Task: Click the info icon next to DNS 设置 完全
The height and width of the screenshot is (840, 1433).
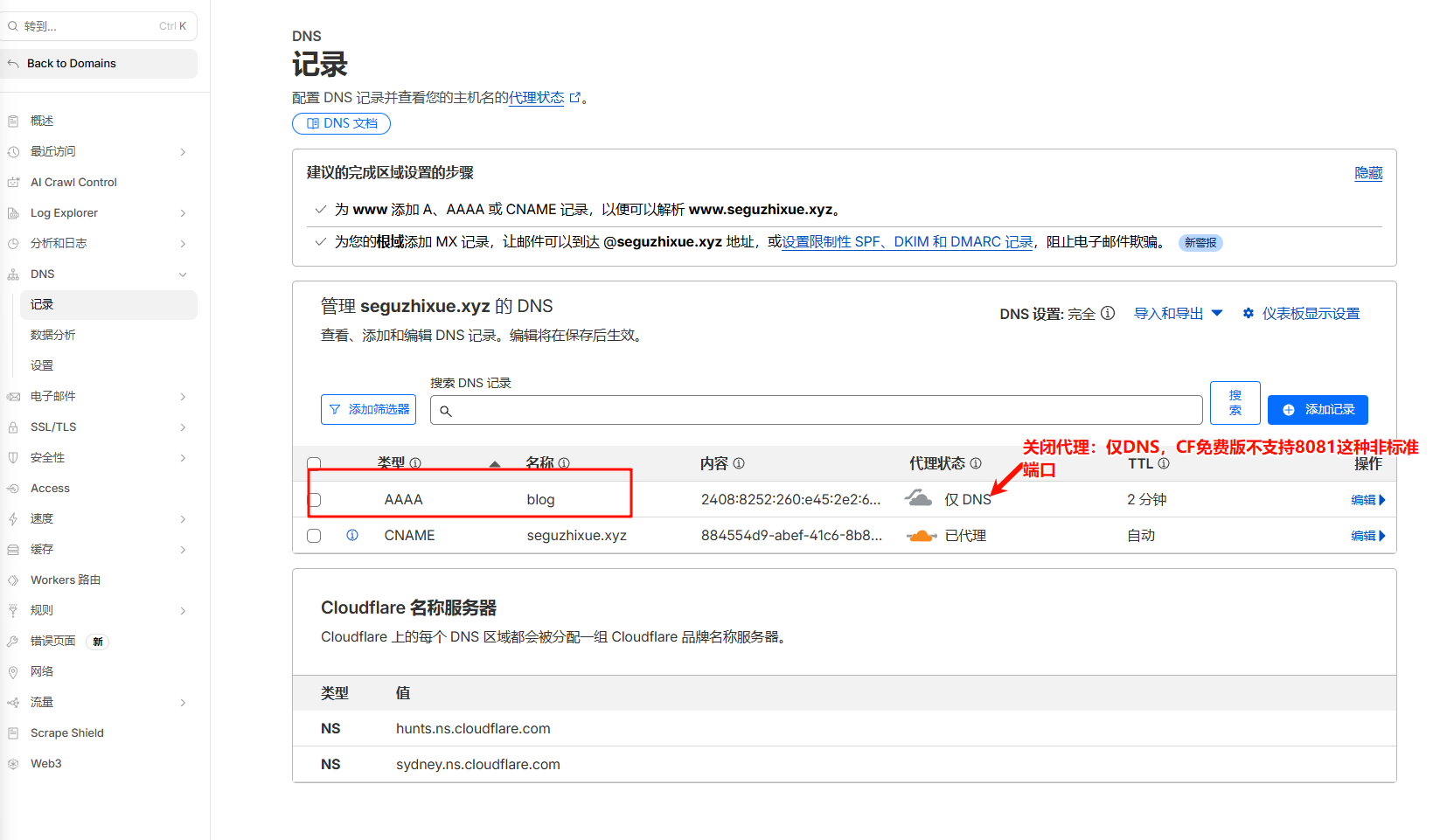Action: (1108, 313)
